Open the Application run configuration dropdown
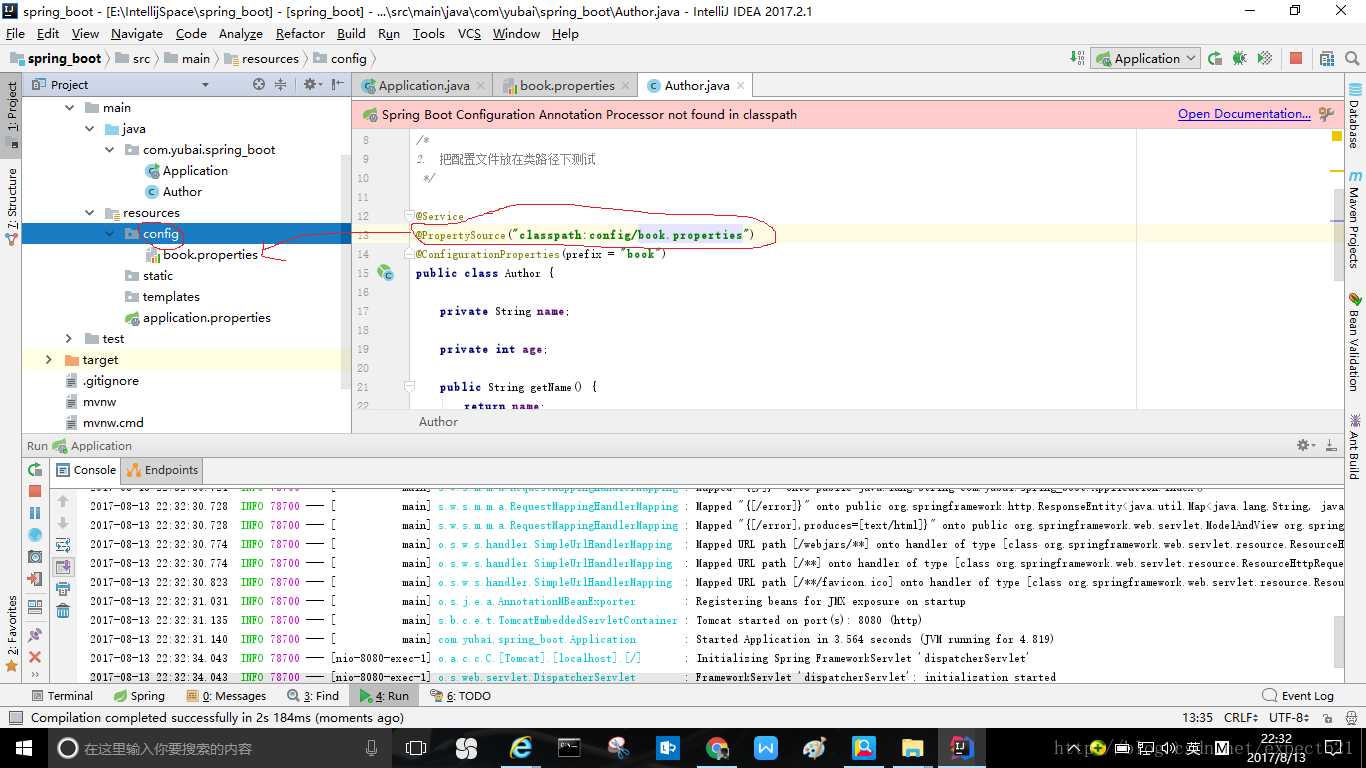This screenshot has height=768, width=1366. tap(1145, 58)
